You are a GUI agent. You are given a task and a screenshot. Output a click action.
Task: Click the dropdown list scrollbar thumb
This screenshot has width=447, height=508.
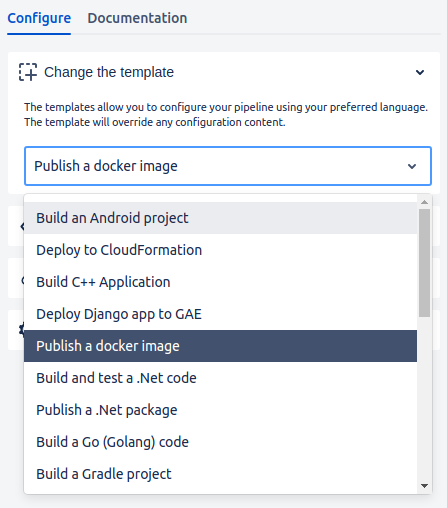pos(424,263)
